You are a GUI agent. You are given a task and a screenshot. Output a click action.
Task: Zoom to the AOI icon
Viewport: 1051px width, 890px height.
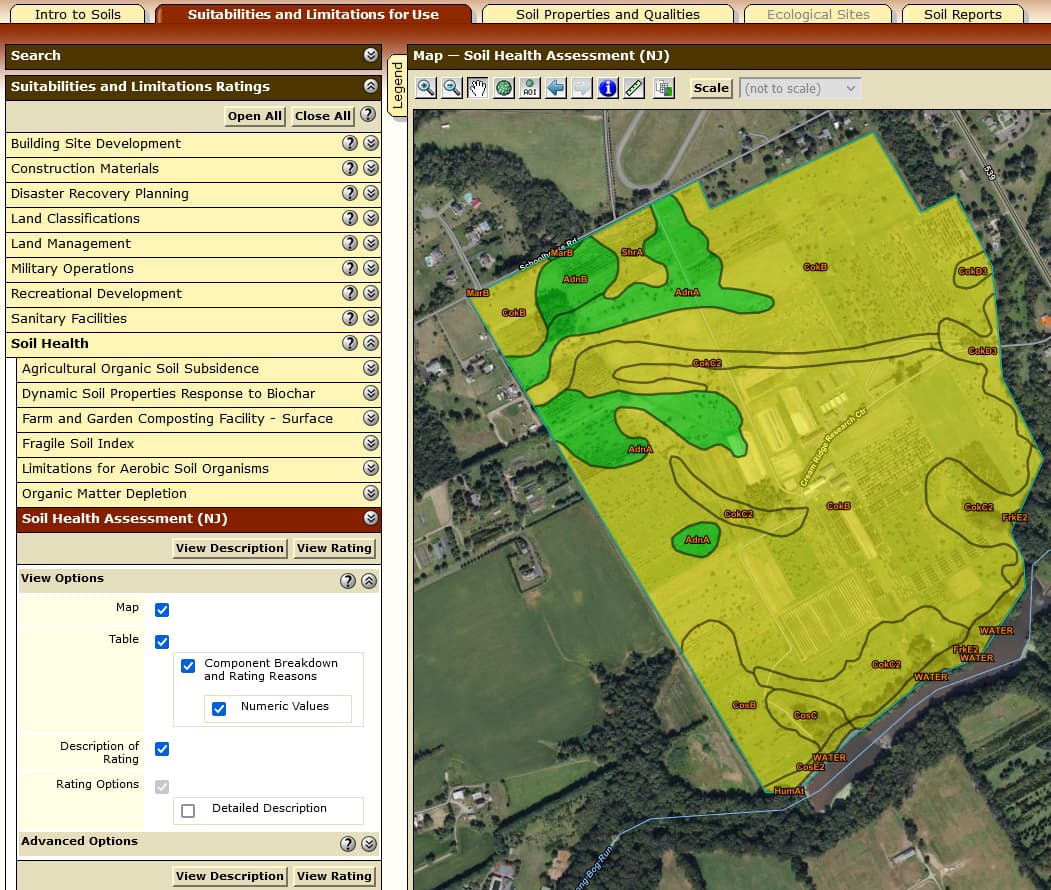click(x=530, y=88)
